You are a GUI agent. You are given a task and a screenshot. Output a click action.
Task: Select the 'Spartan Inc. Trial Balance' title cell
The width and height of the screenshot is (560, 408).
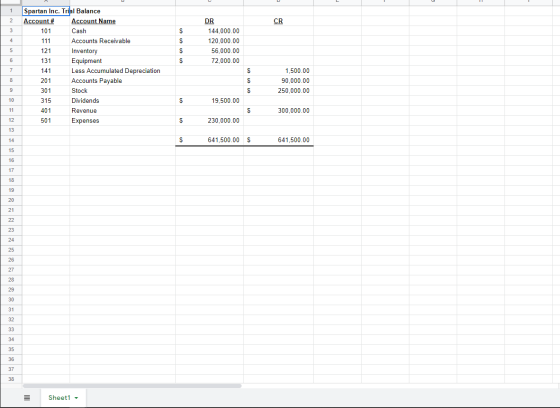click(46, 11)
